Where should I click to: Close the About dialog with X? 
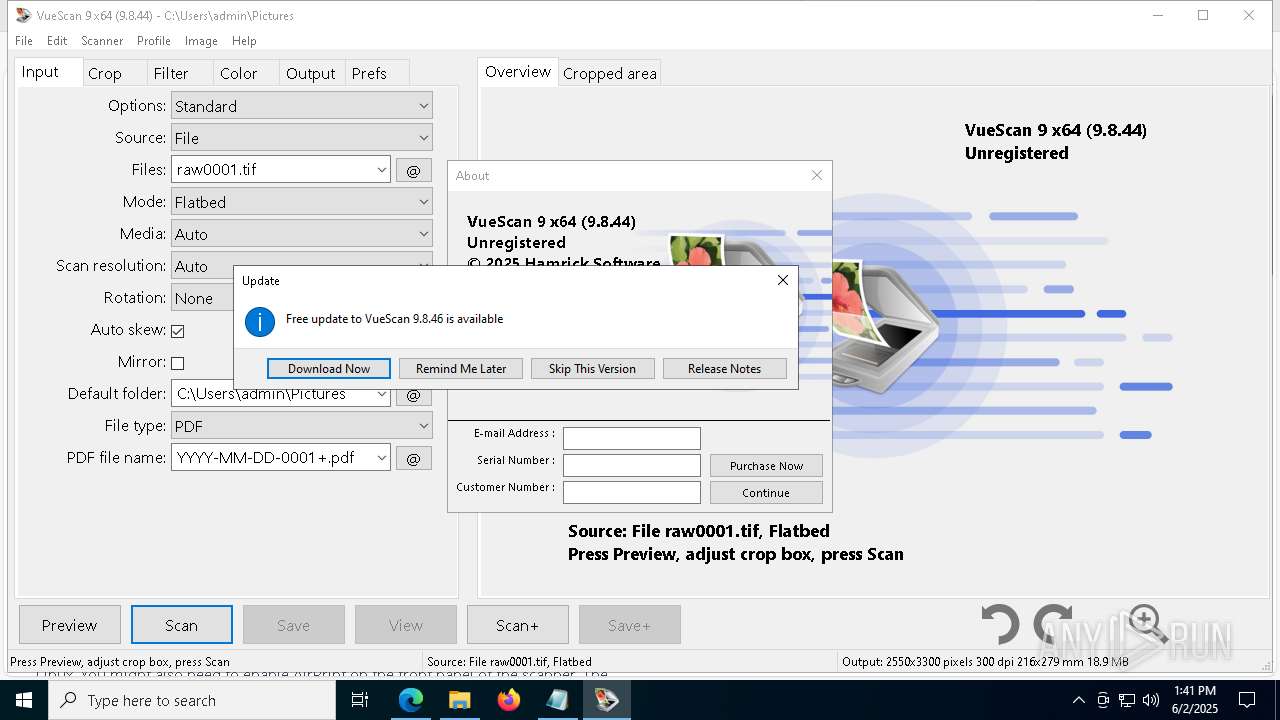(817, 175)
